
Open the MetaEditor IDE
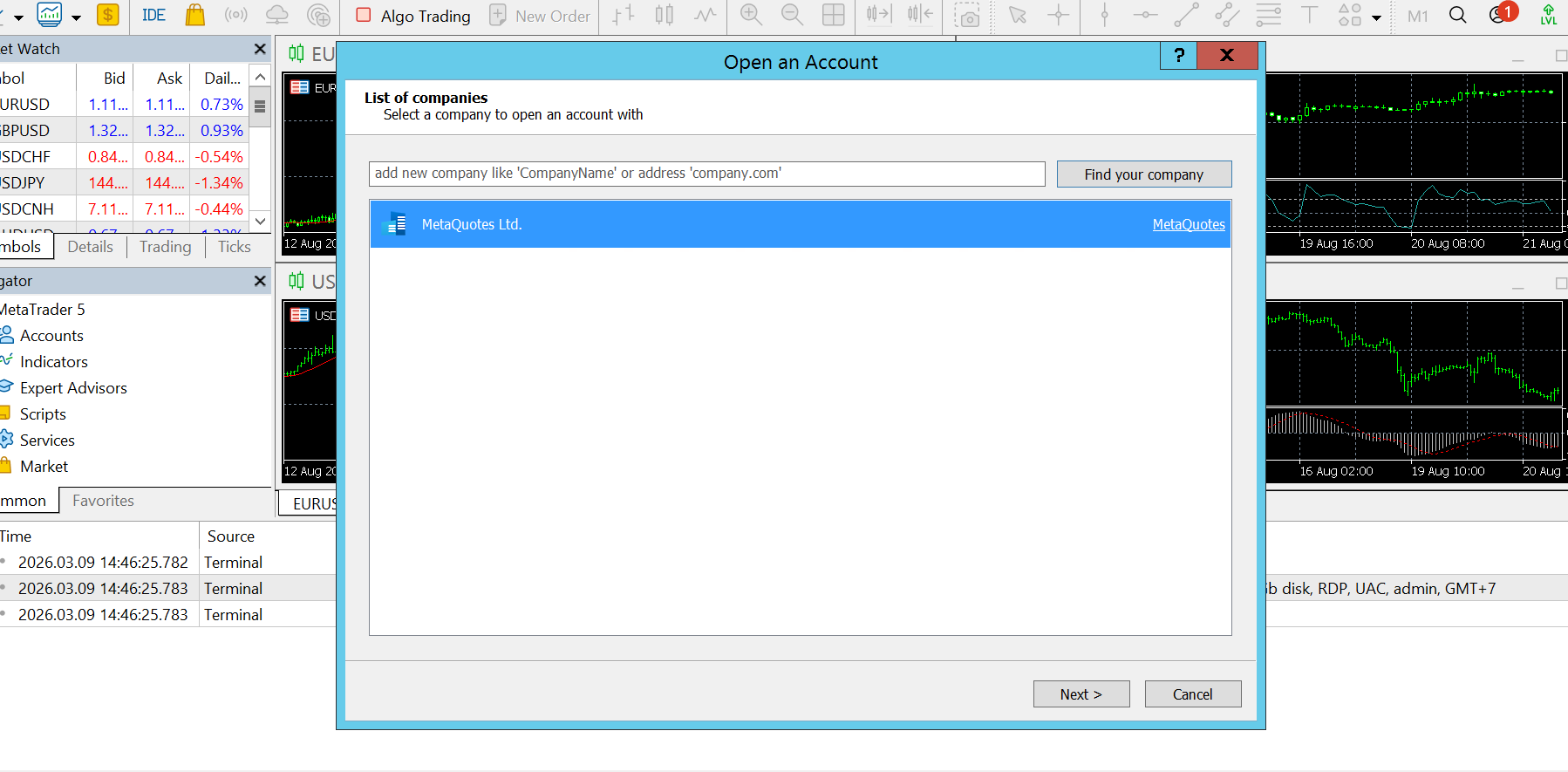coord(153,16)
